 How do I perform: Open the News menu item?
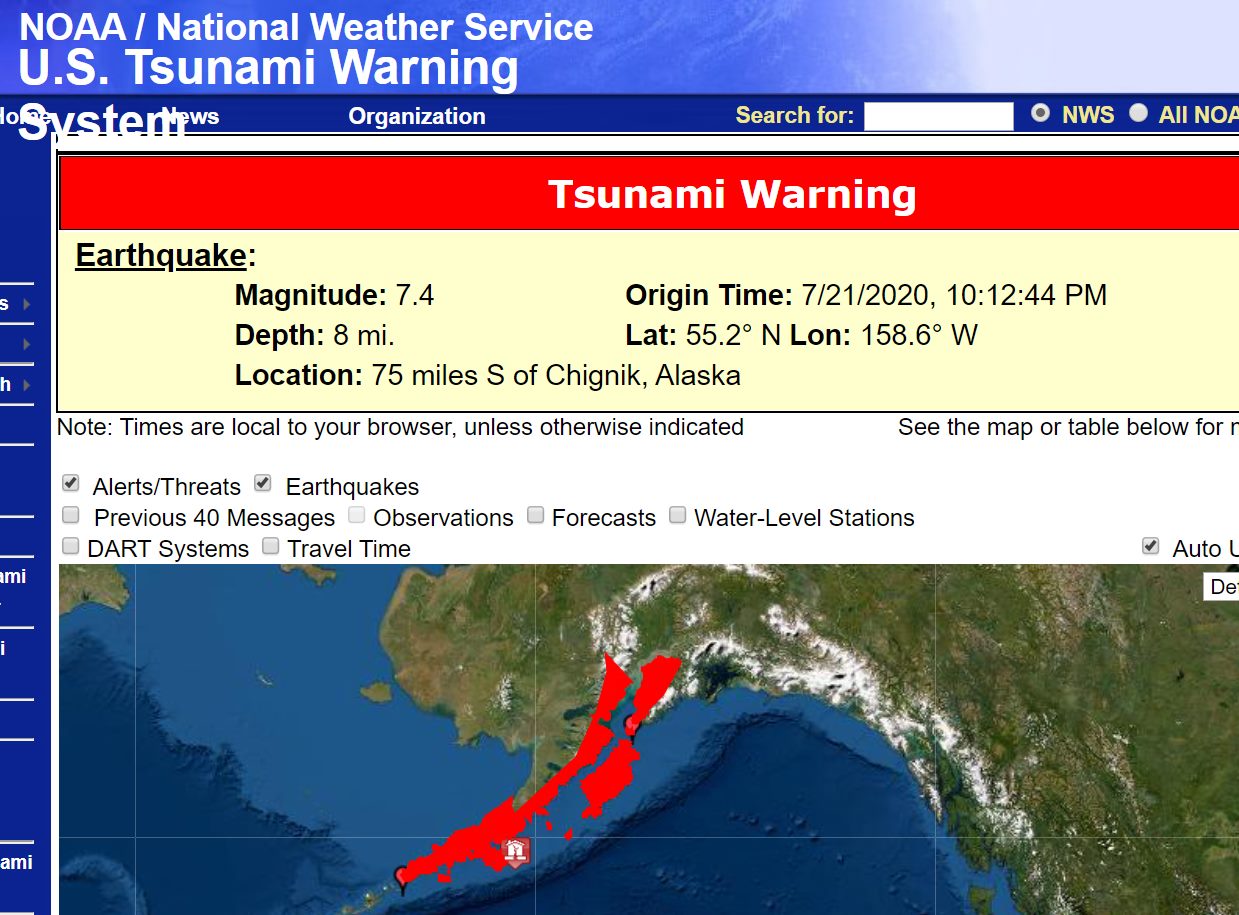190,116
